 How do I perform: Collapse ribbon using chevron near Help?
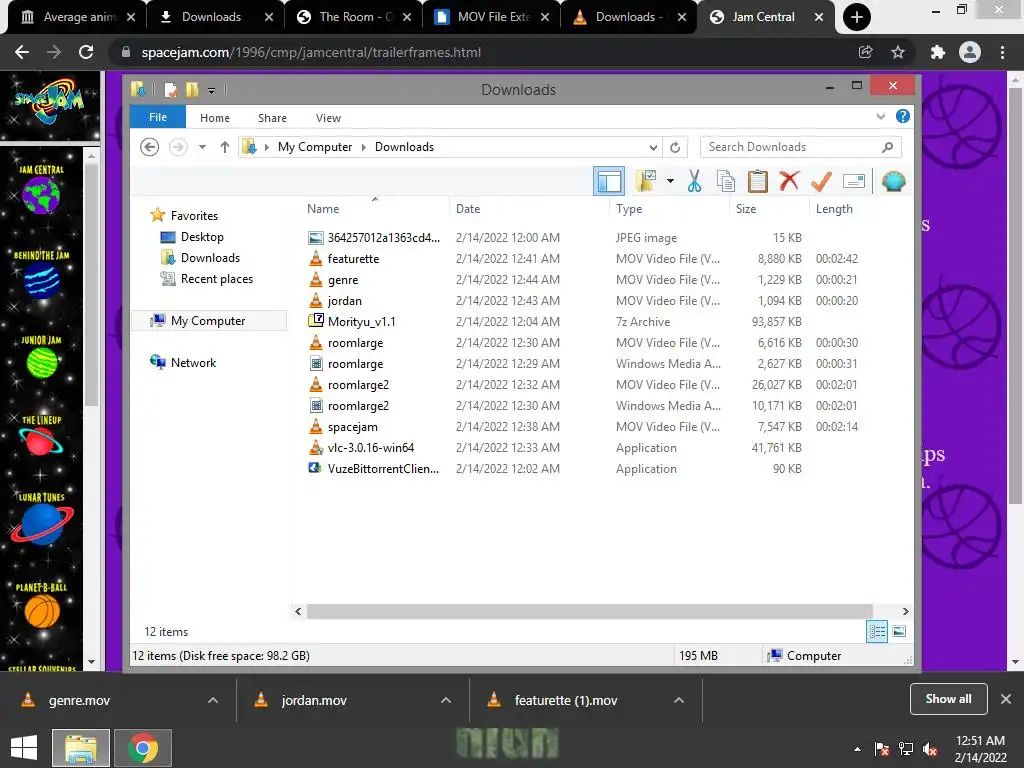[x=881, y=116]
